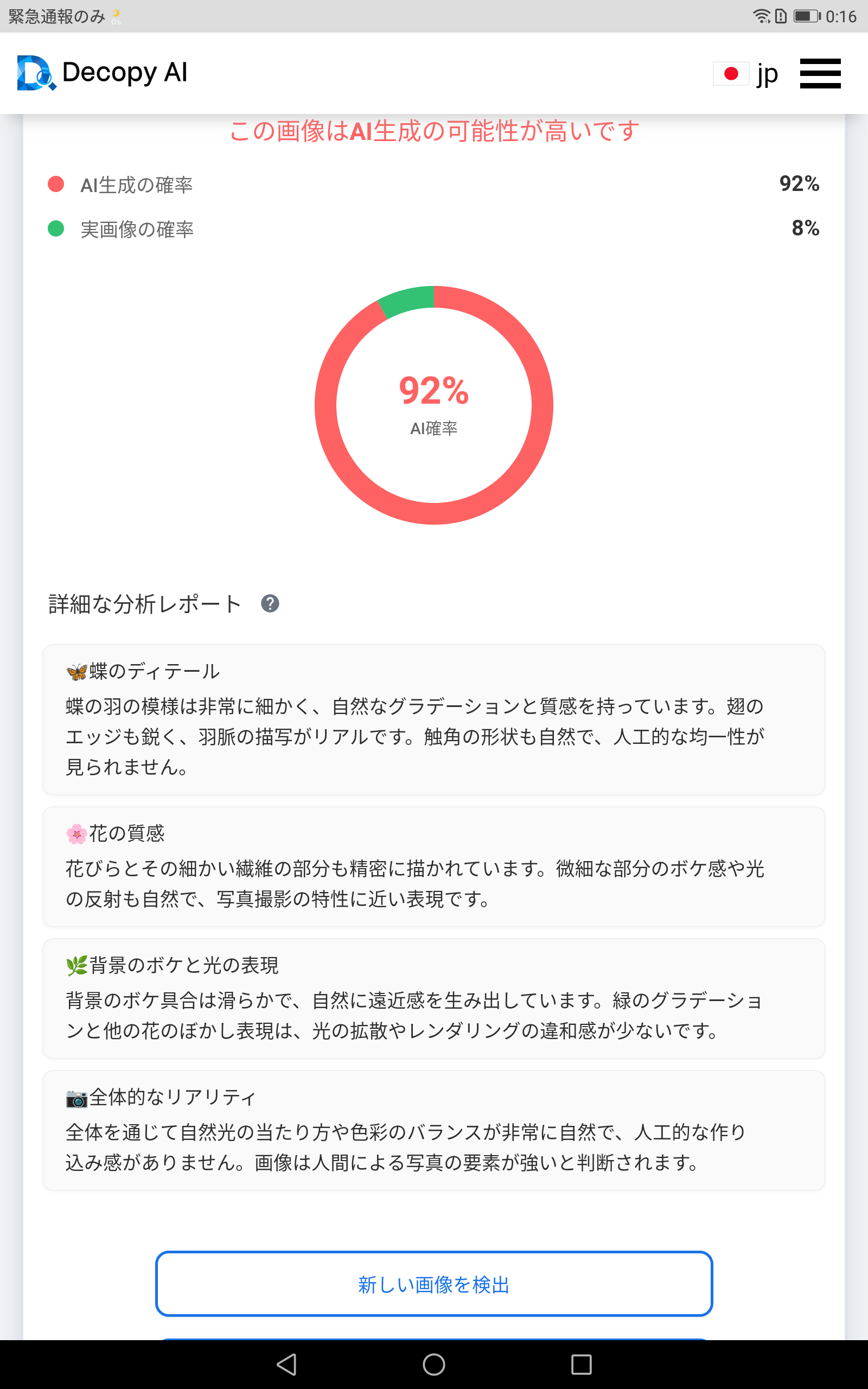Click the red AI生成の確率 legend dot
The width and height of the screenshot is (868, 1389).
(56, 184)
